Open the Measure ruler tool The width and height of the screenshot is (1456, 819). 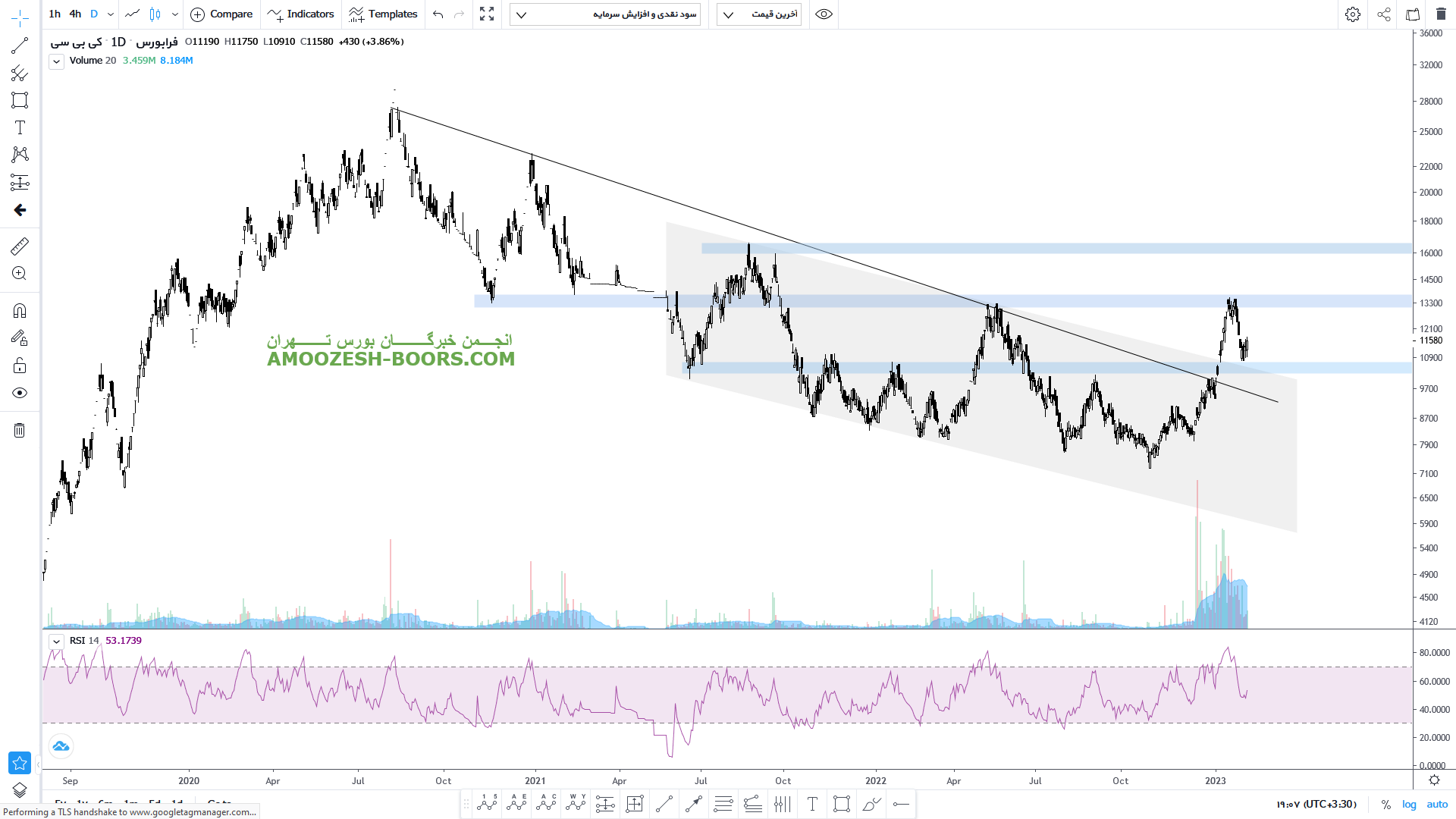pos(20,246)
